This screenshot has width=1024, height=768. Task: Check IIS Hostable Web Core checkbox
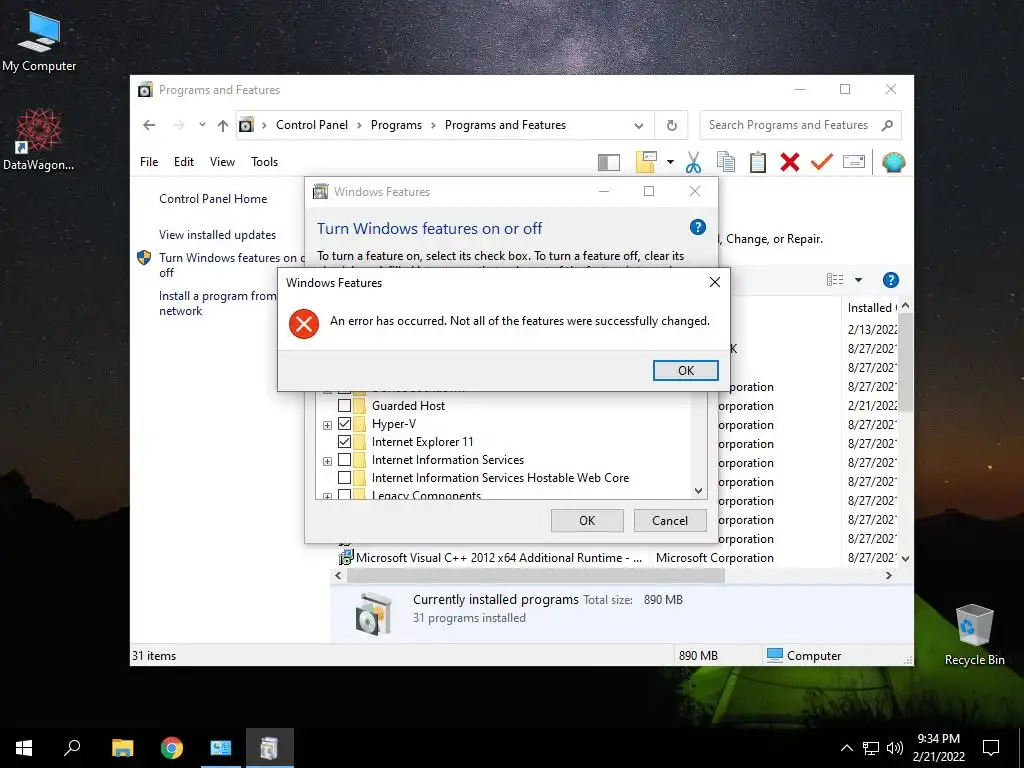(x=344, y=478)
